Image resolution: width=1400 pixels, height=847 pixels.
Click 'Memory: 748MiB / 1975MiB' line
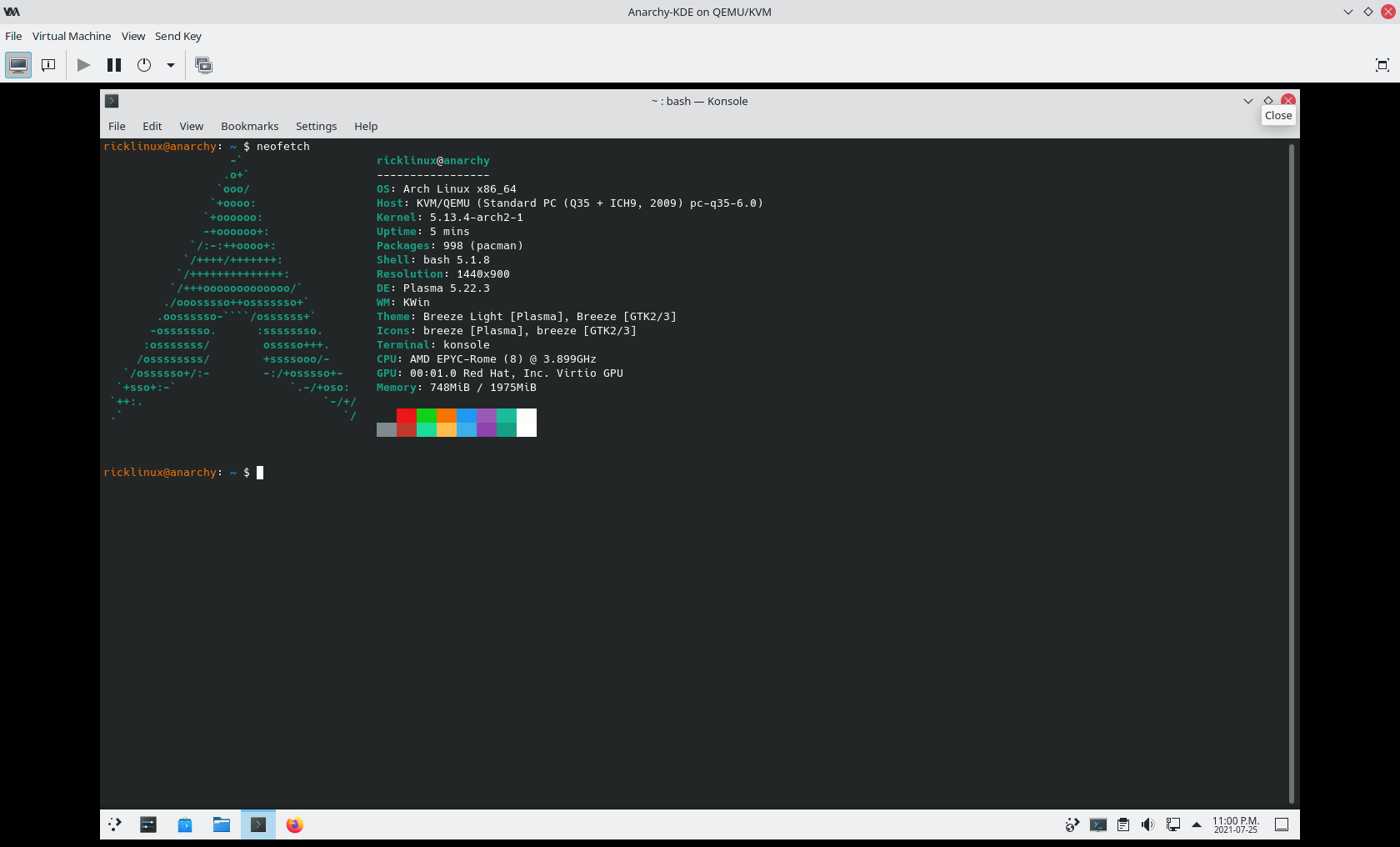point(457,388)
